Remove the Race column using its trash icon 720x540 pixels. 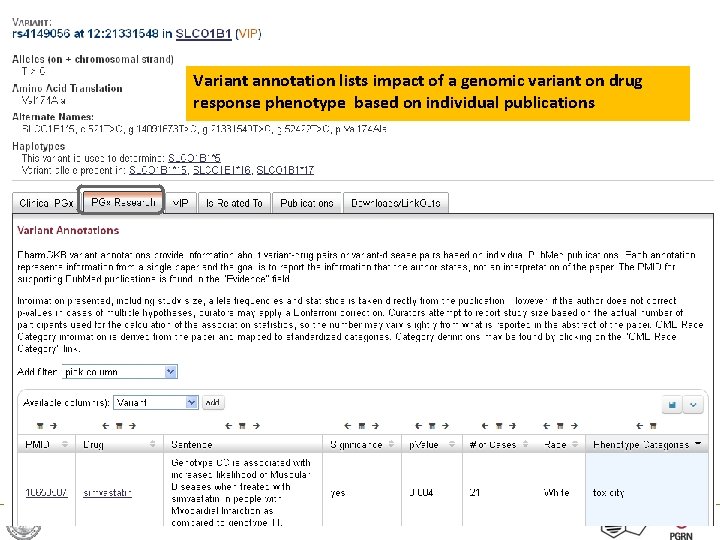(x=560, y=426)
